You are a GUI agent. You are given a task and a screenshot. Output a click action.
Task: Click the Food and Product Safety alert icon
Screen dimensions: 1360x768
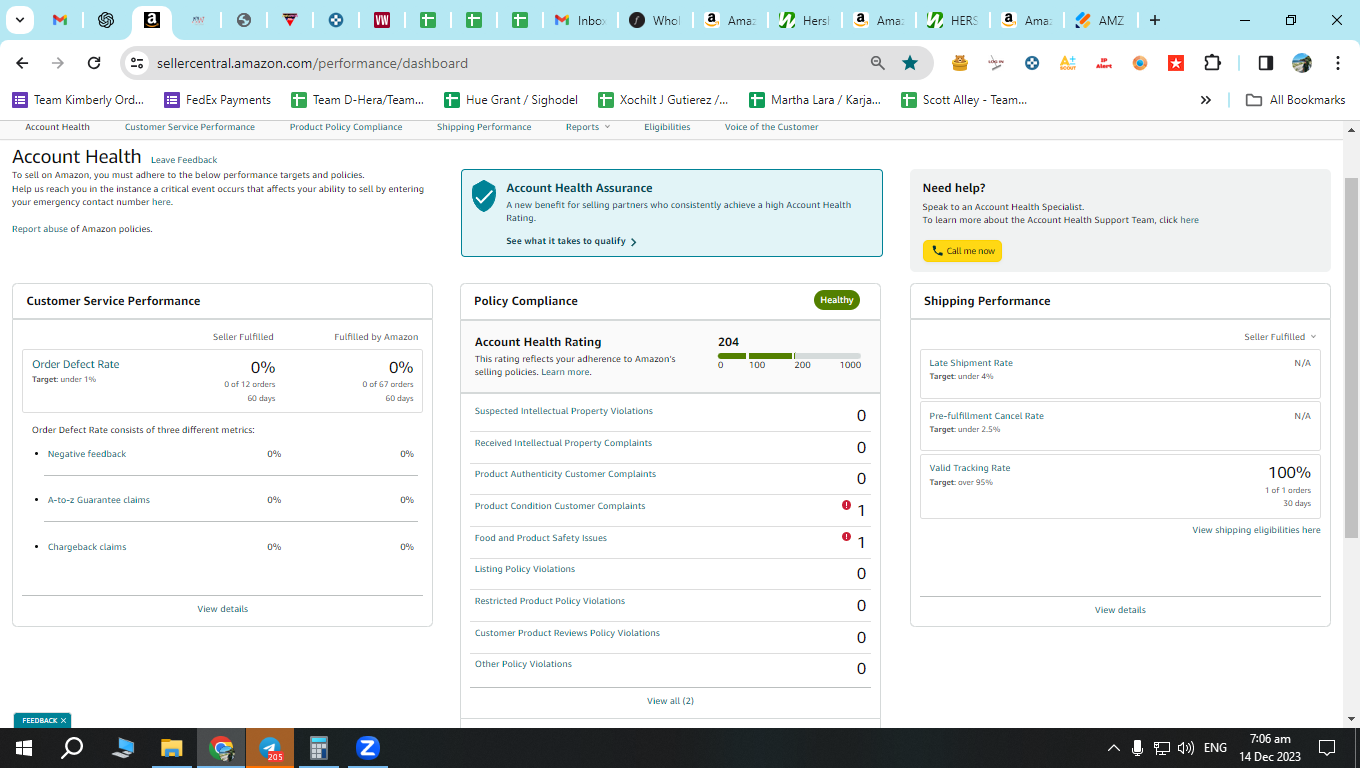click(847, 537)
